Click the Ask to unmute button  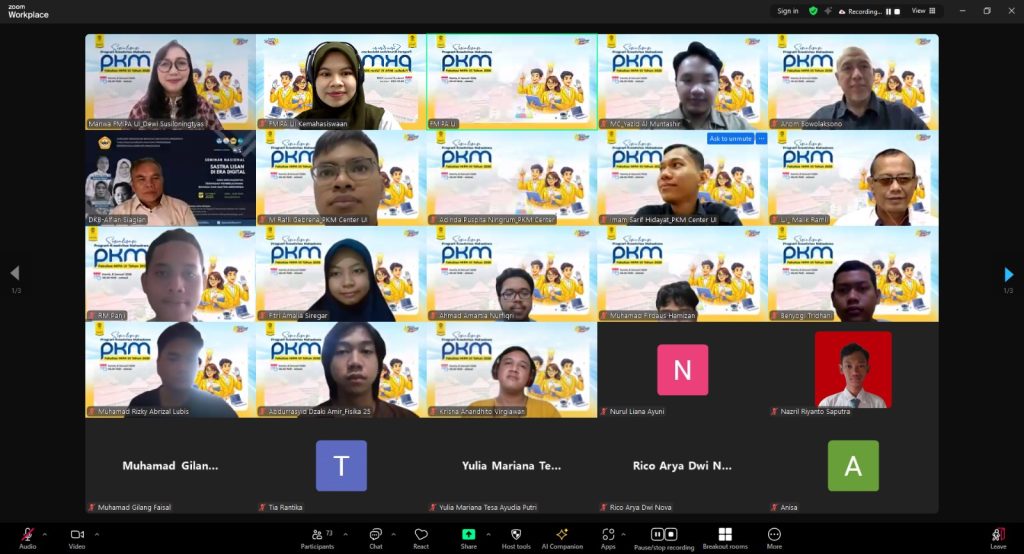pos(730,138)
